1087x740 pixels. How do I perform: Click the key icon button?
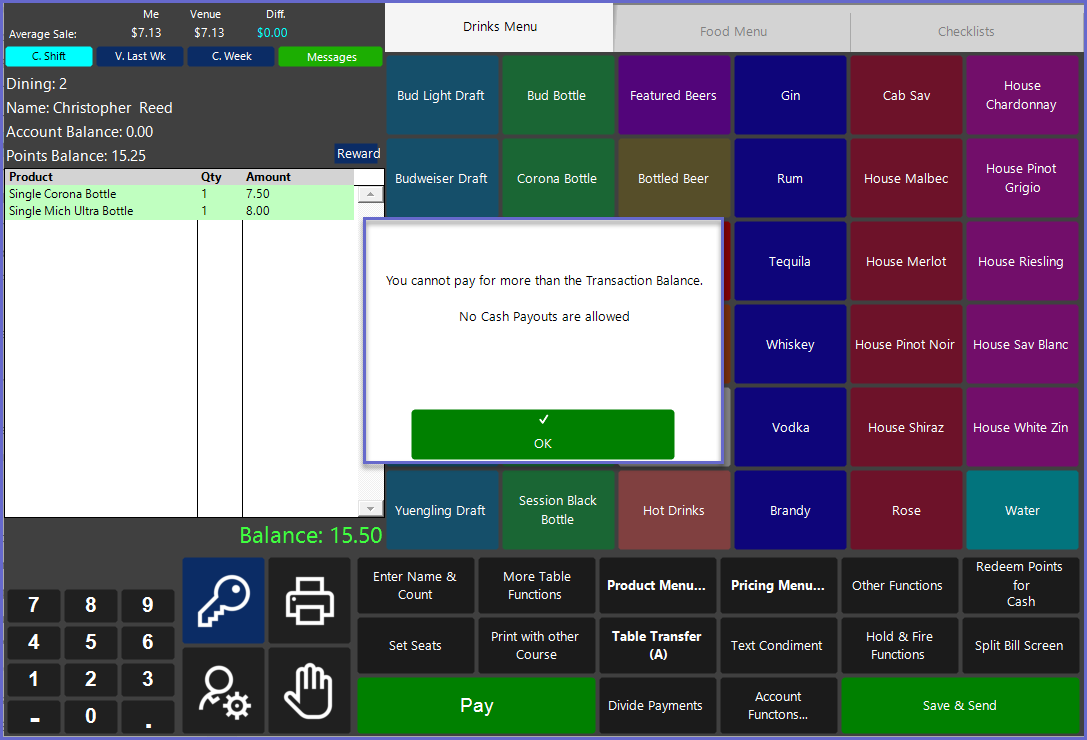223,600
